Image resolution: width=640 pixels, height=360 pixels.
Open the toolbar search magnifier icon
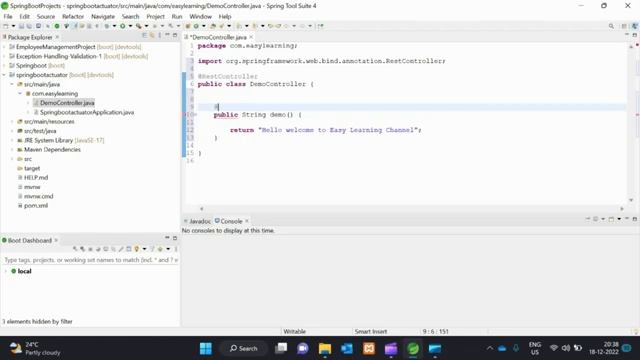click(x=611, y=26)
